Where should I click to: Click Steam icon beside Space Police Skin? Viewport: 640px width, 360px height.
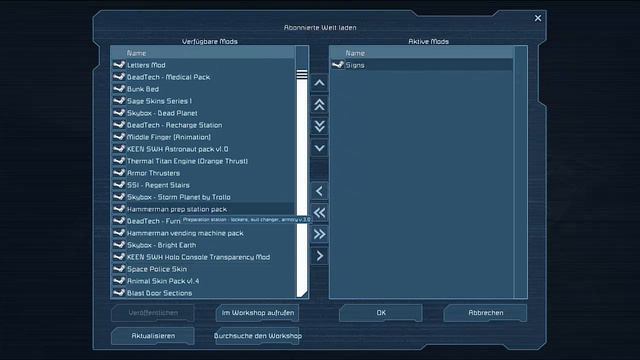119,269
